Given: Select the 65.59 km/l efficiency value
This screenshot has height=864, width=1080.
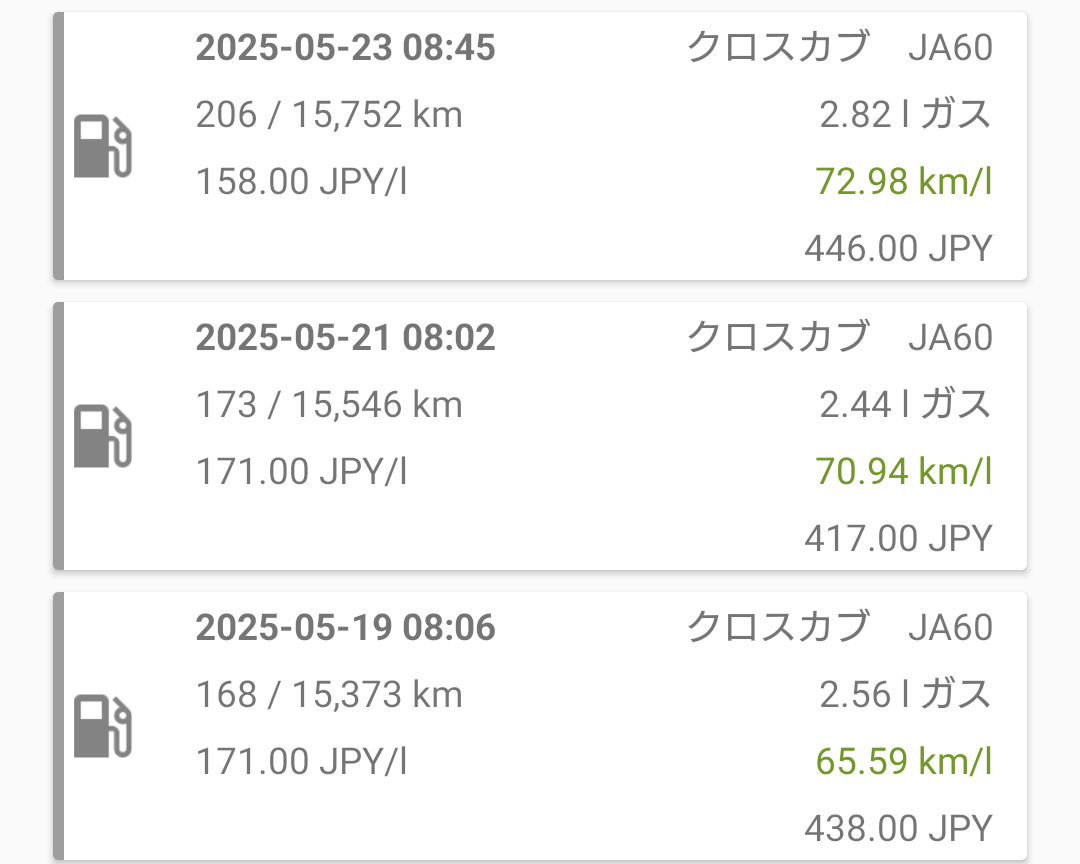Looking at the screenshot, I should pos(903,762).
